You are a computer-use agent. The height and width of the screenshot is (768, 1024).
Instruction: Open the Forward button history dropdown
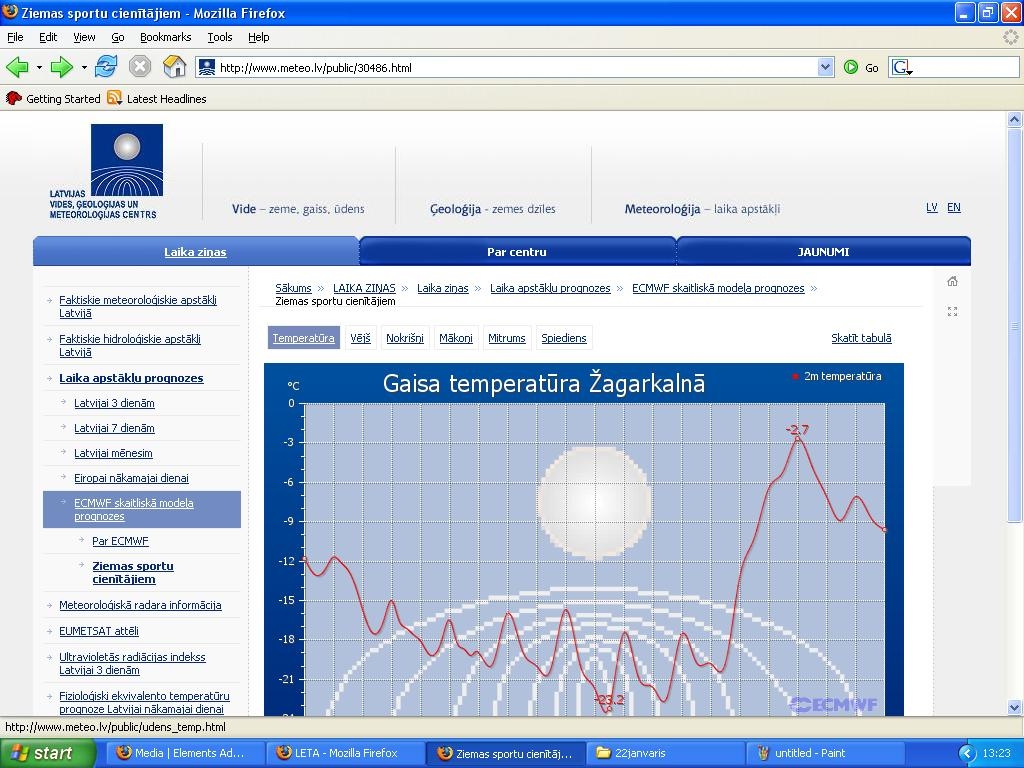tap(84, 68)
